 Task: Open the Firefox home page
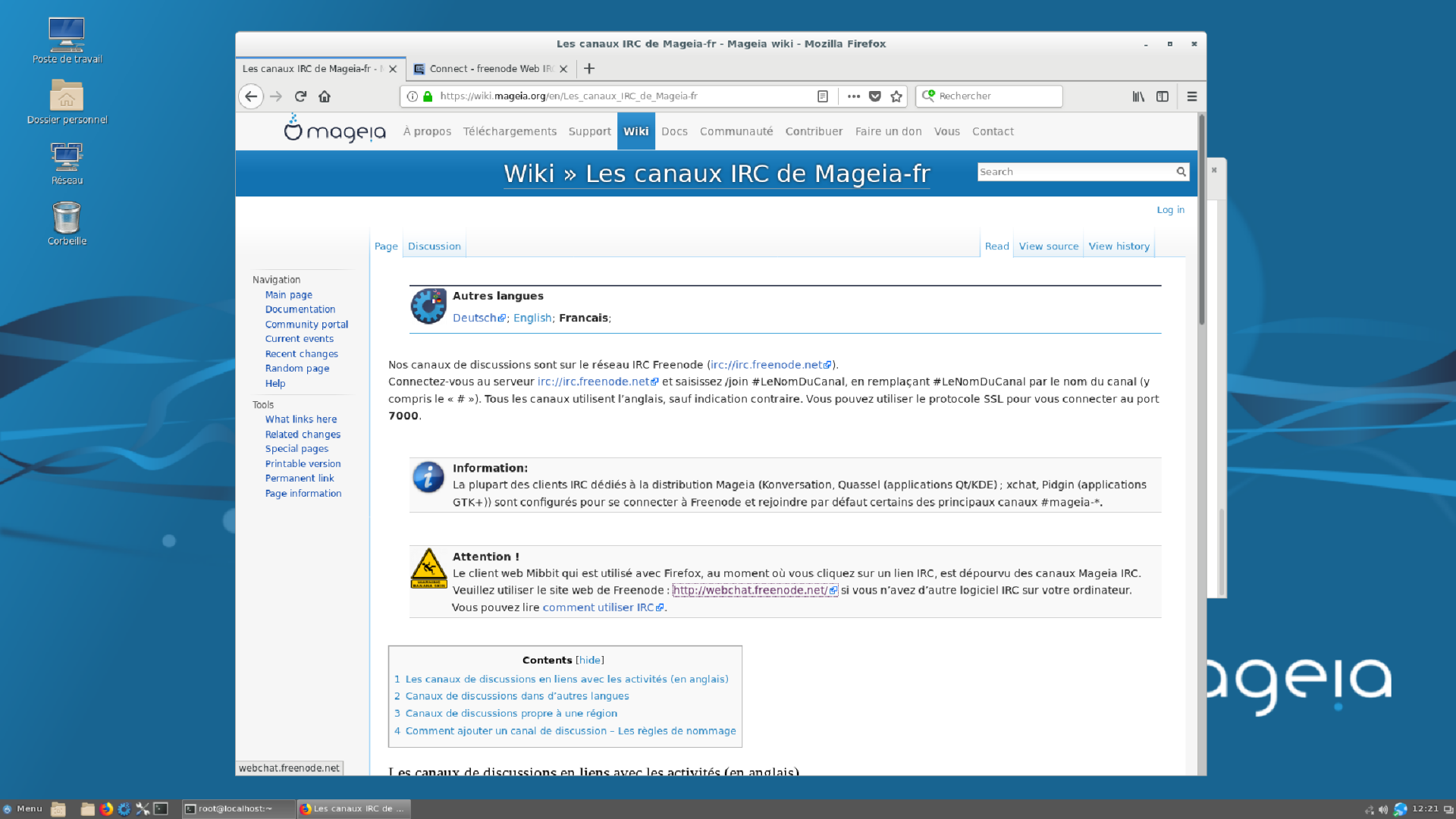click(325, 96)
